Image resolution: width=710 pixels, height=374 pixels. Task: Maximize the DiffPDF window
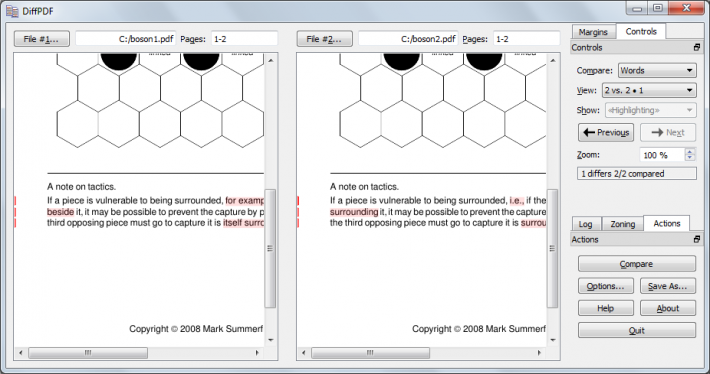pyautogui.click(x=658, y=8)
